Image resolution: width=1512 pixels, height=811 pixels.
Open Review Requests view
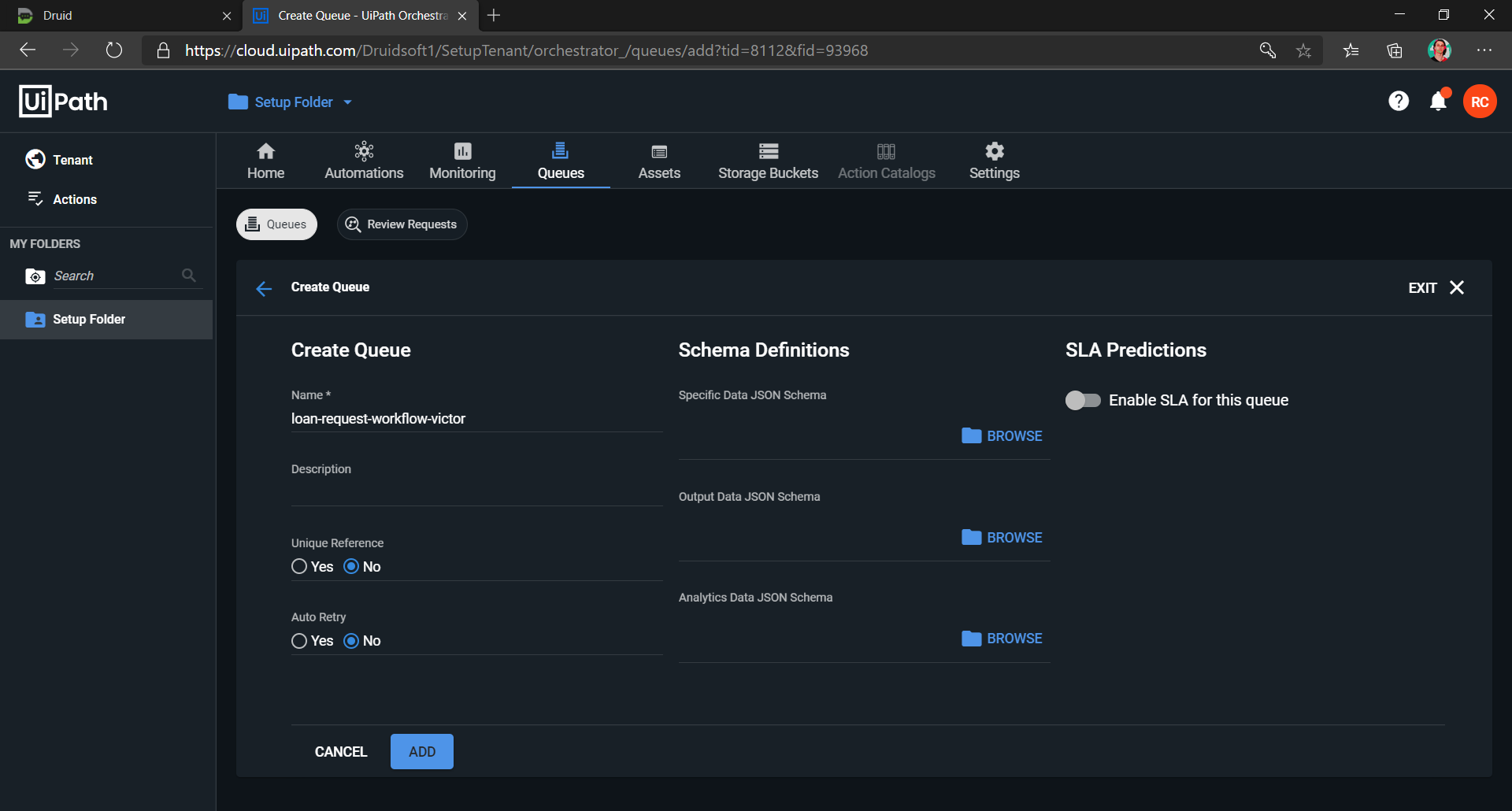pos(402,224)
